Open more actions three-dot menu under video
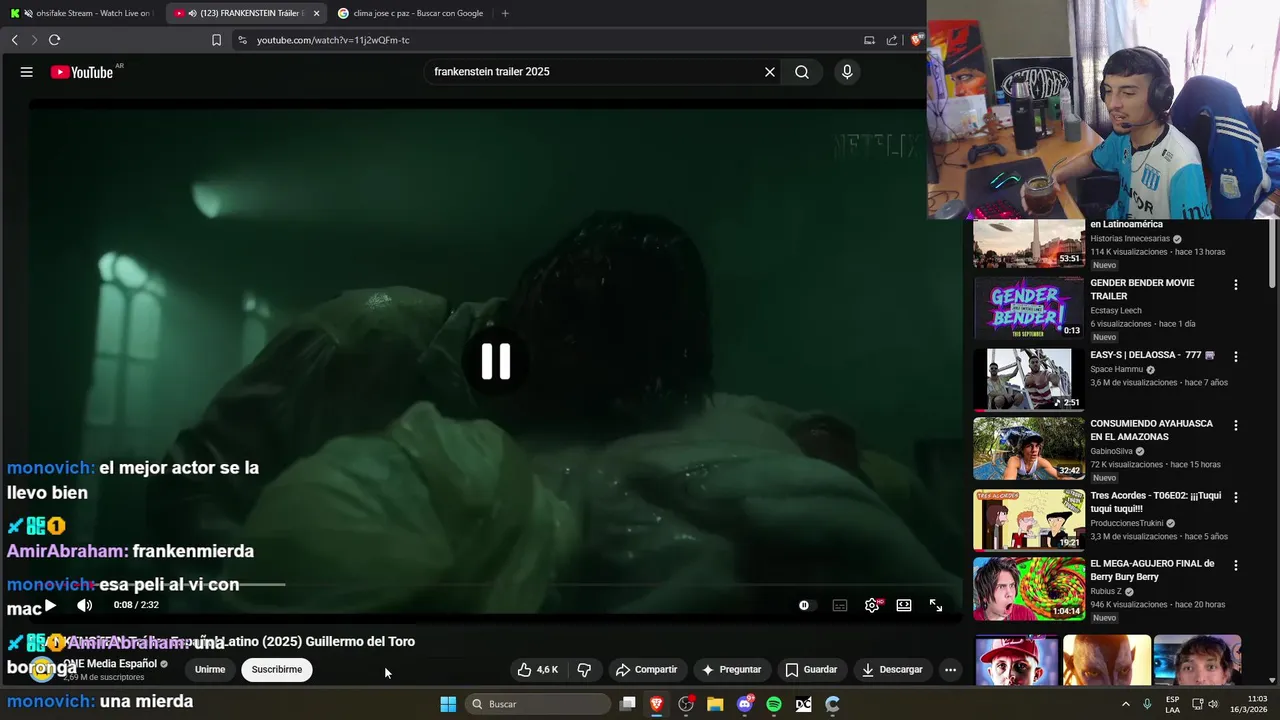This screenshot has width=1280, height=720. 951,670
